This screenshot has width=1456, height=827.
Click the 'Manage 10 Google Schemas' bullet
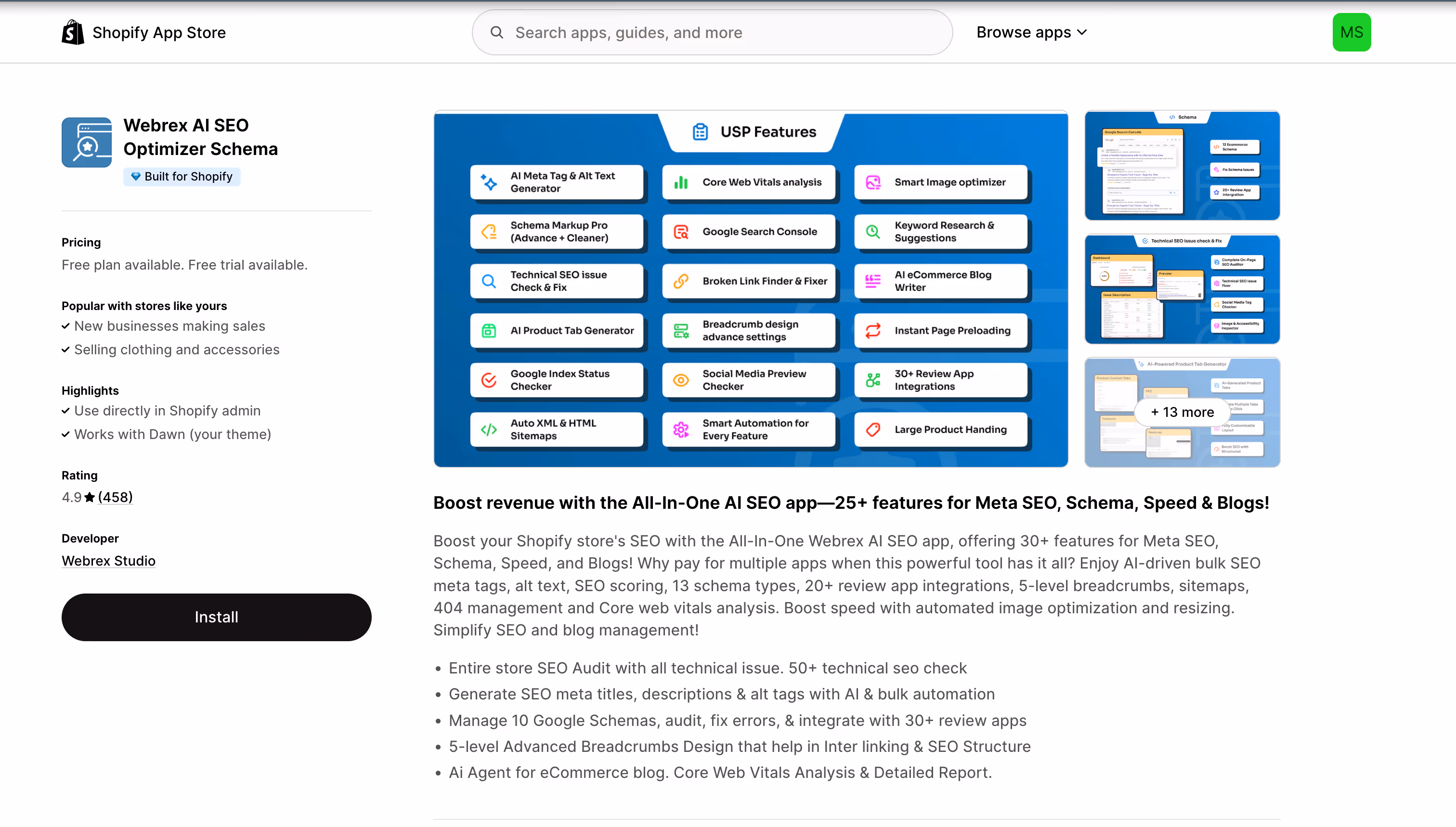click(737, 721)
